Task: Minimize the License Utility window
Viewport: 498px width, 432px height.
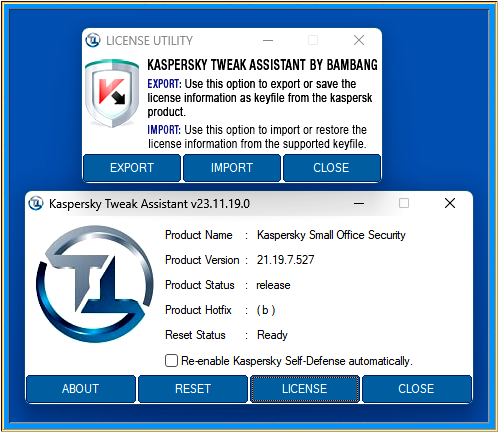Action: tap(268, 40)
